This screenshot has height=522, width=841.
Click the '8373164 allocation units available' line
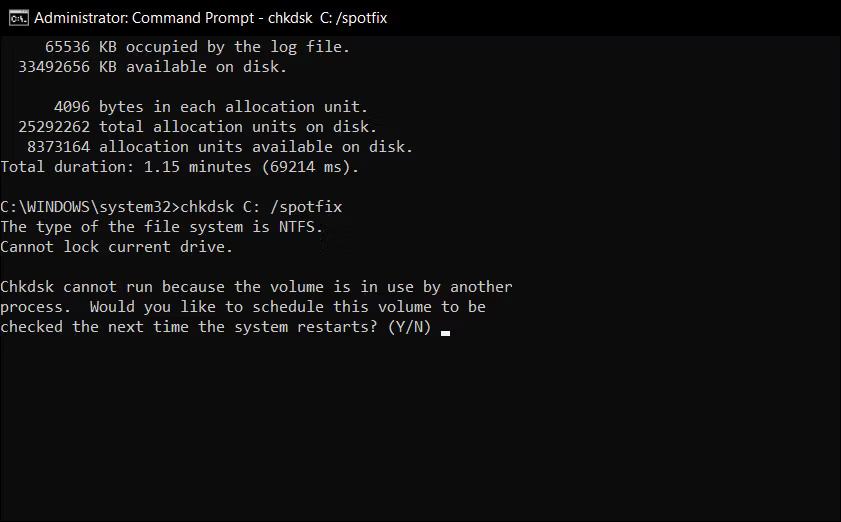220,146
